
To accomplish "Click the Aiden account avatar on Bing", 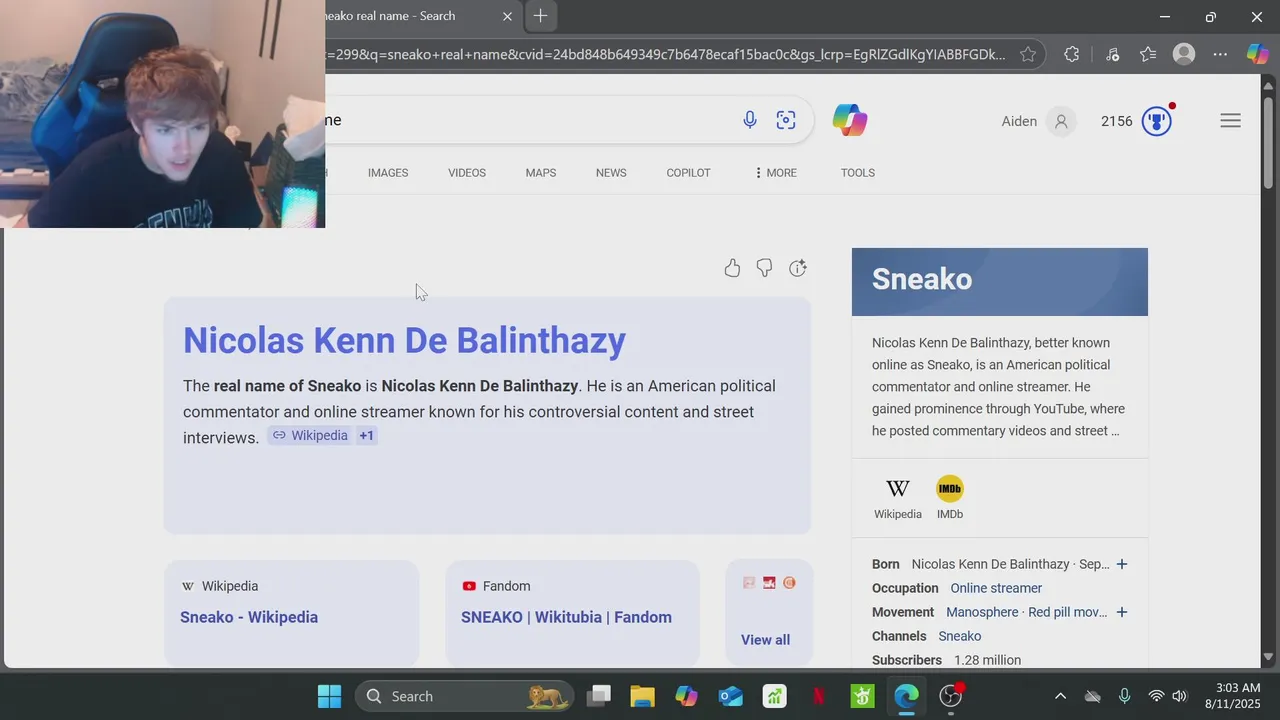I will click(x=1061, y=121).
